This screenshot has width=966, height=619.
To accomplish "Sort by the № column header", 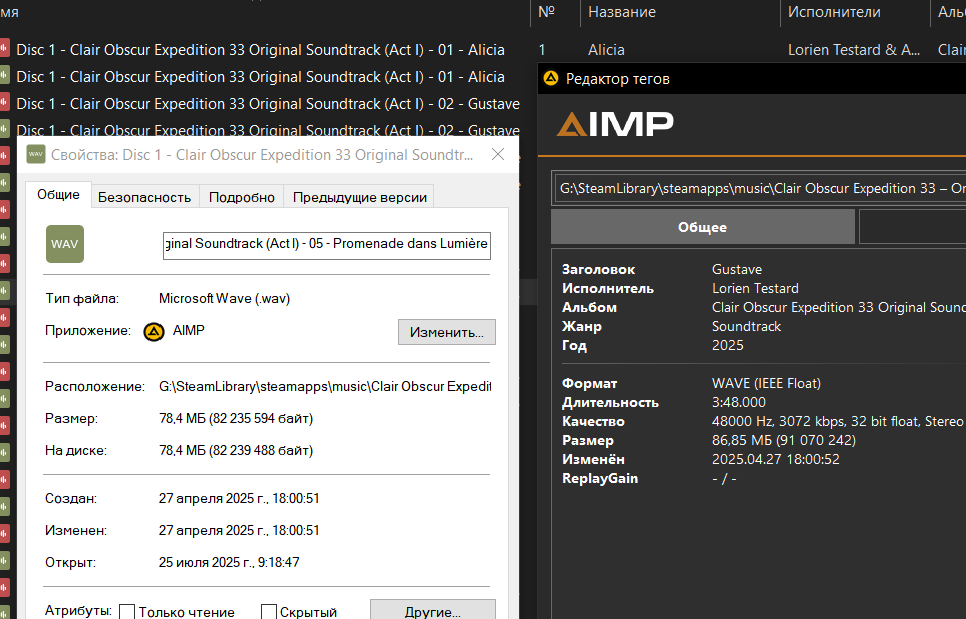I will click(x=546, y=12).
